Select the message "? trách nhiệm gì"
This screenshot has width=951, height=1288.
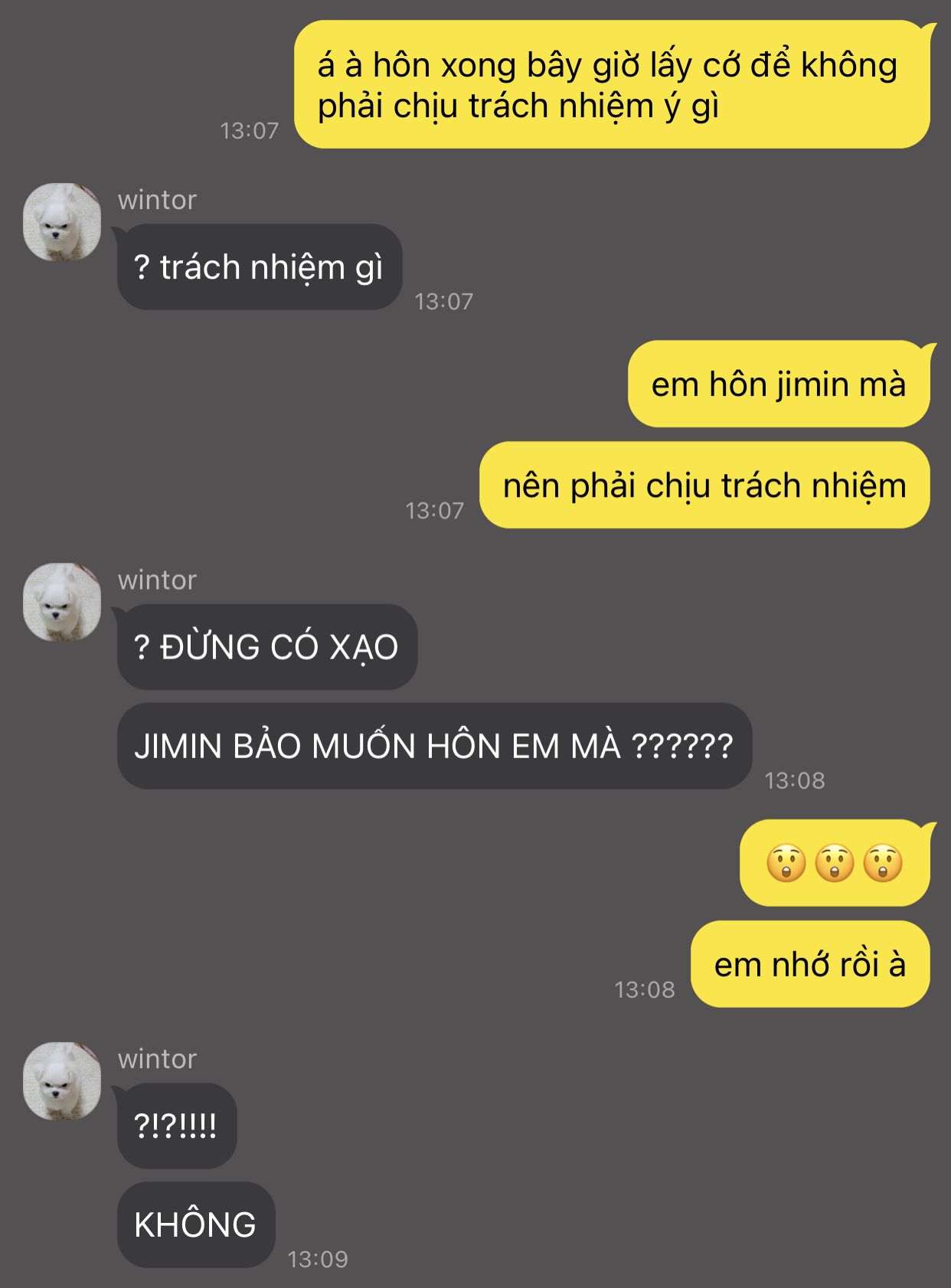260,267
